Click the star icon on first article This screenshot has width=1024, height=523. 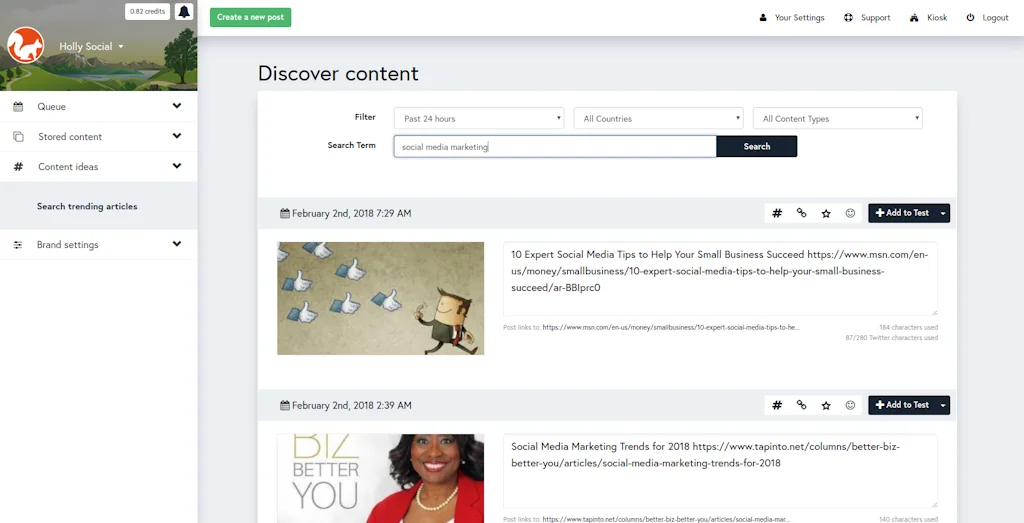click(826, 213)
